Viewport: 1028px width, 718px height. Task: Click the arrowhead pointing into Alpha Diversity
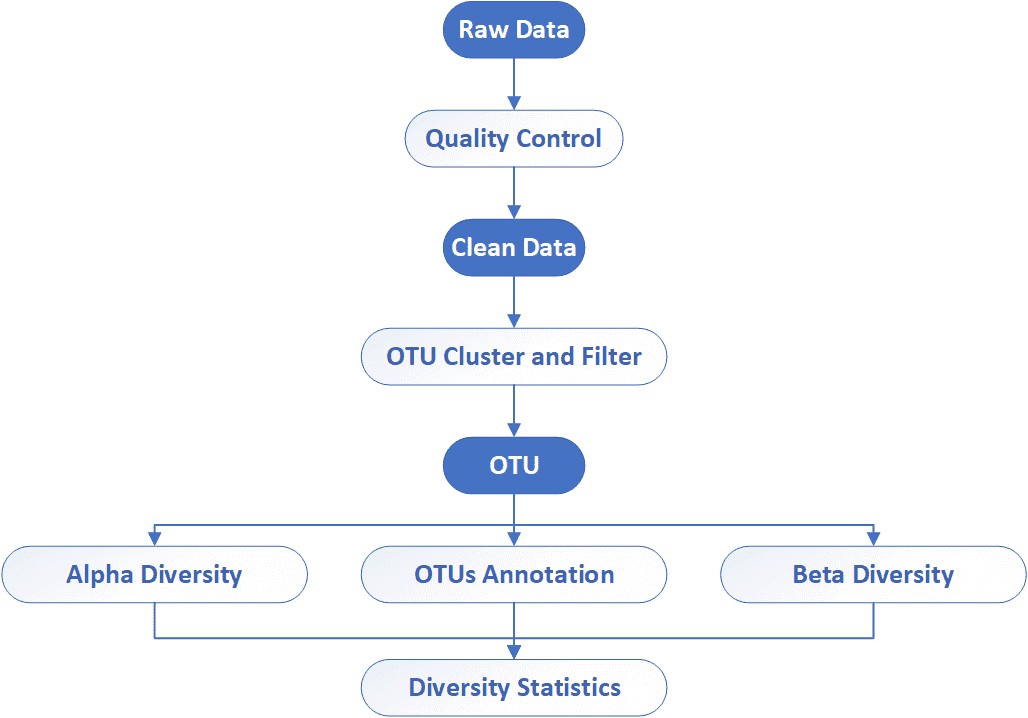click(154, 540)
